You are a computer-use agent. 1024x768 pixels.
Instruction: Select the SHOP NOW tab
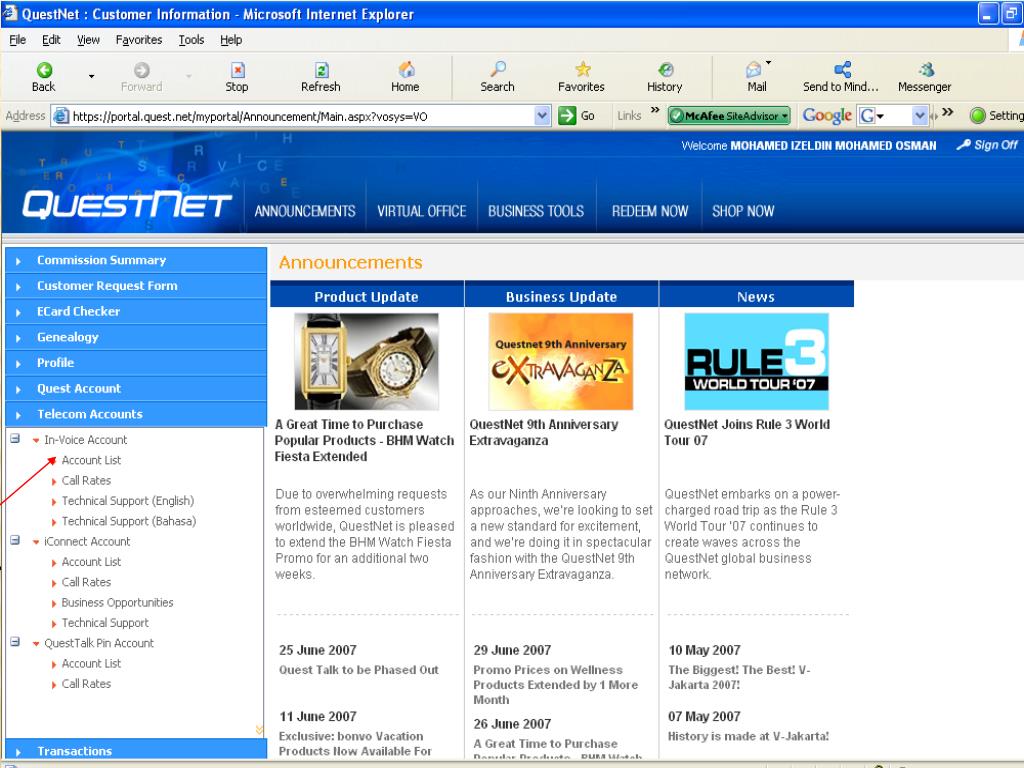click(743, 211)
